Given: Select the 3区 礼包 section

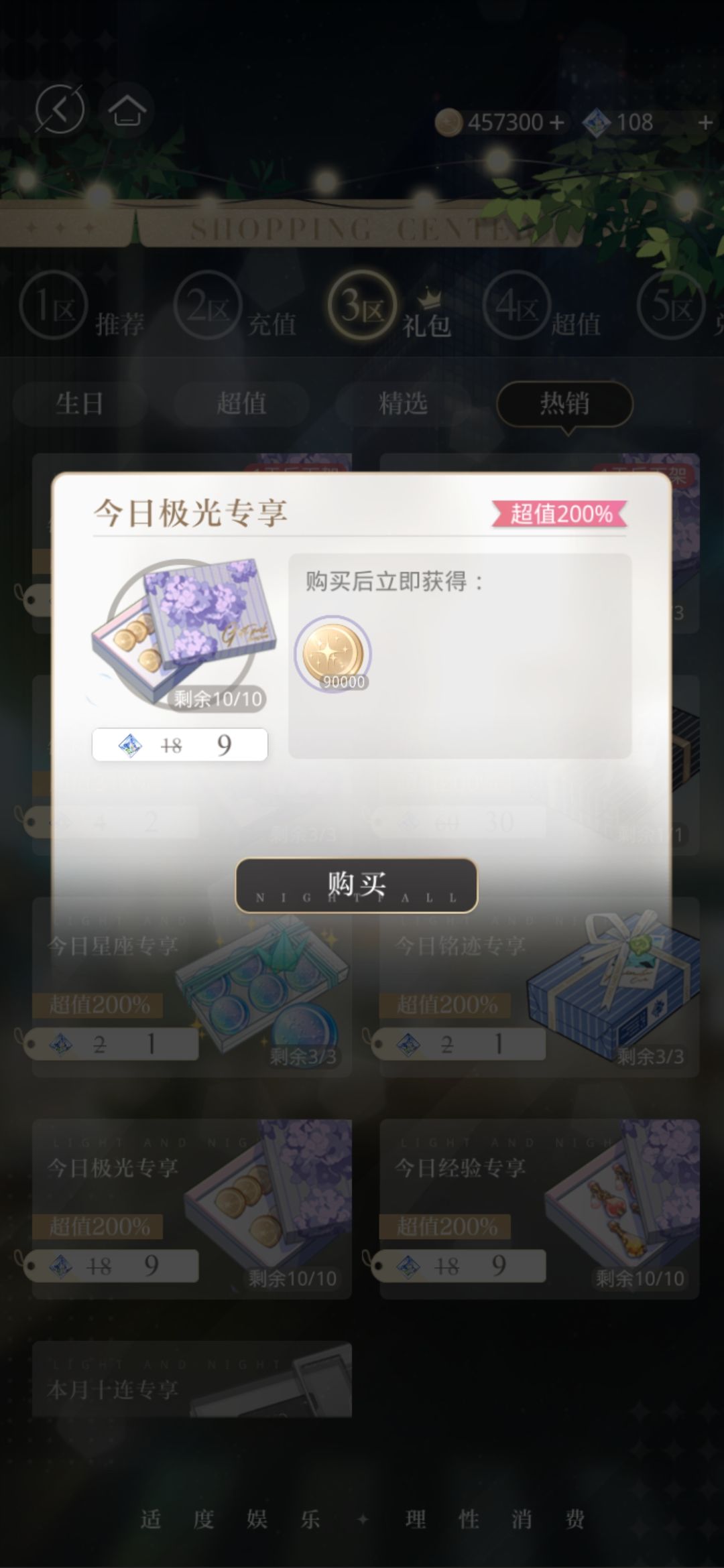Looking at the screenshot, I should pos(389,308).
